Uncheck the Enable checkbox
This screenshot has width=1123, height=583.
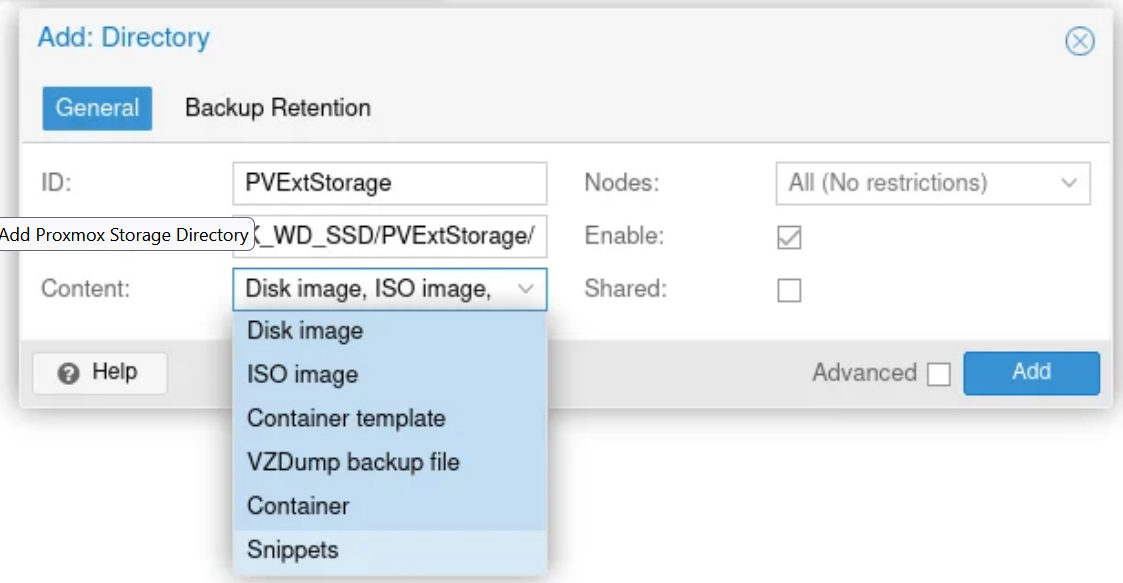pyautogui.click(x=789, y=238)
